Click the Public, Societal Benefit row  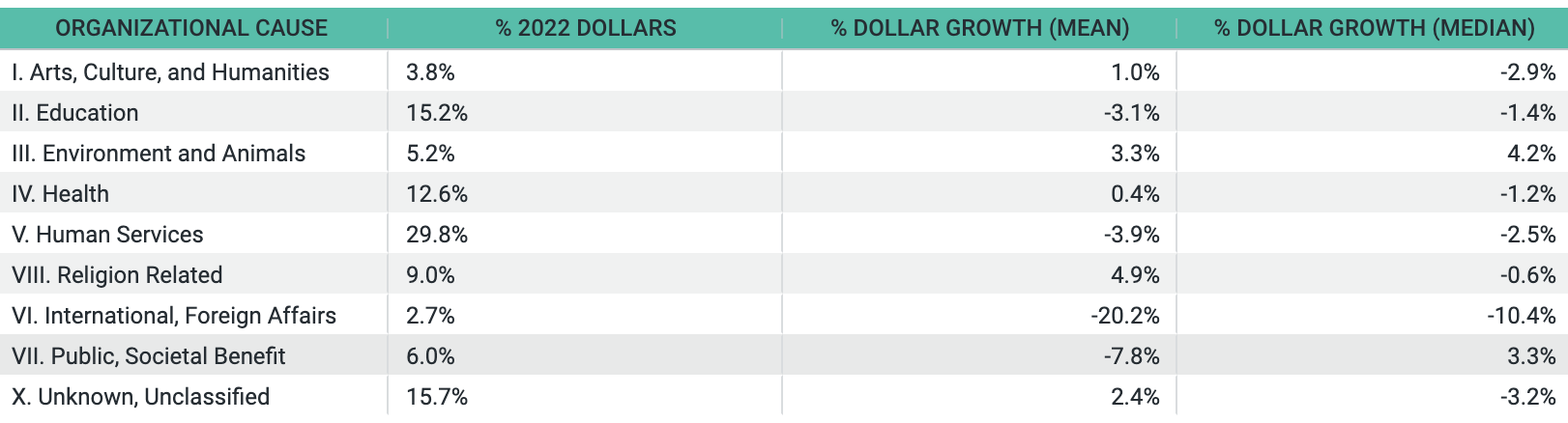click(784, 355)
